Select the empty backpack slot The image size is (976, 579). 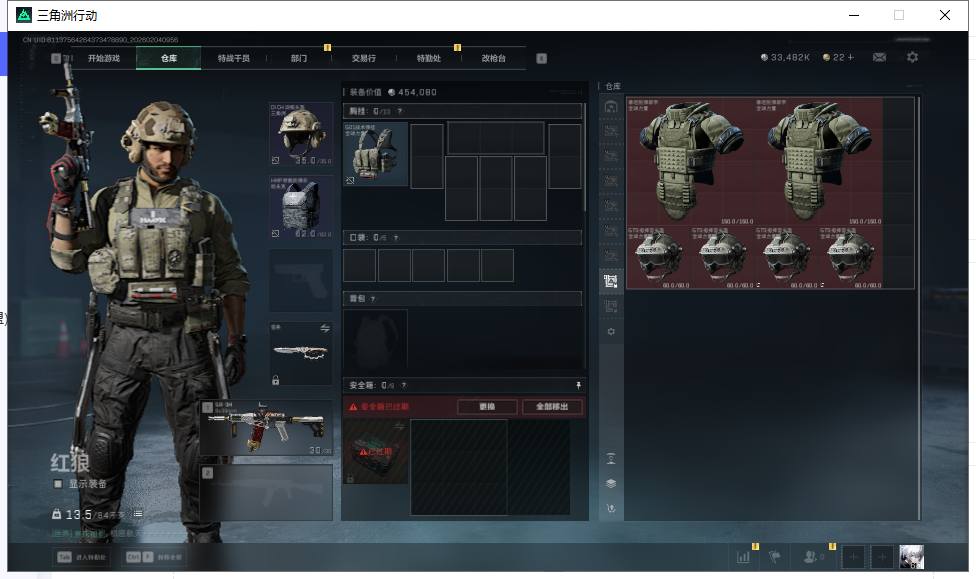(375, 341)
